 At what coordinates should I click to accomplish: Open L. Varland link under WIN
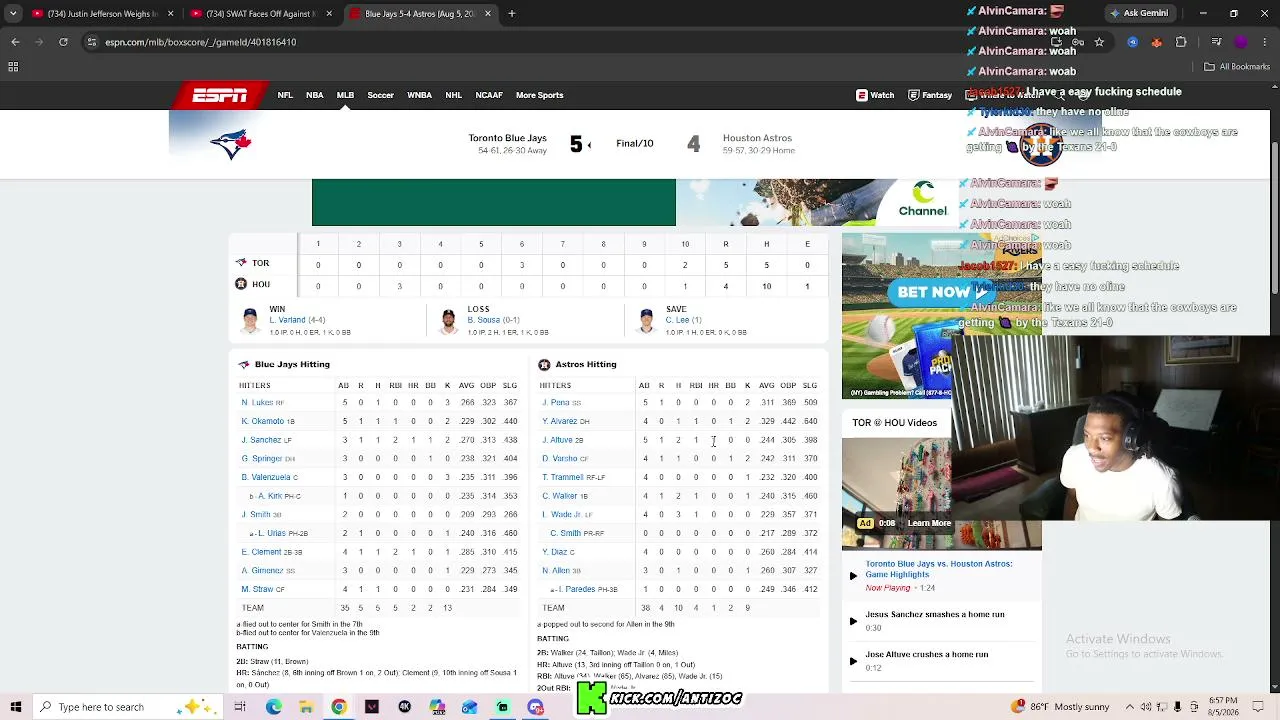(286, 320)
